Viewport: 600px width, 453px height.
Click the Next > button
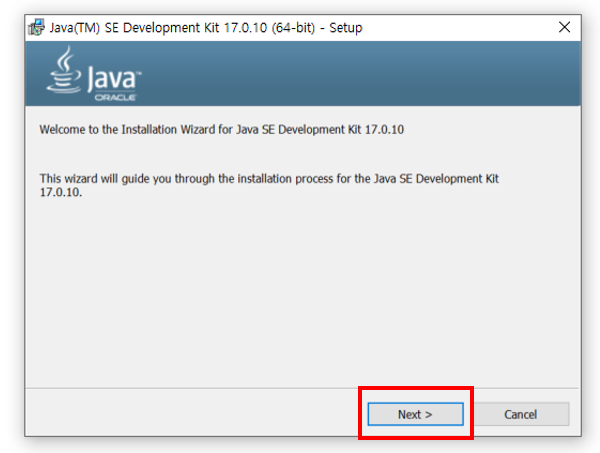[x=415, y=414]
